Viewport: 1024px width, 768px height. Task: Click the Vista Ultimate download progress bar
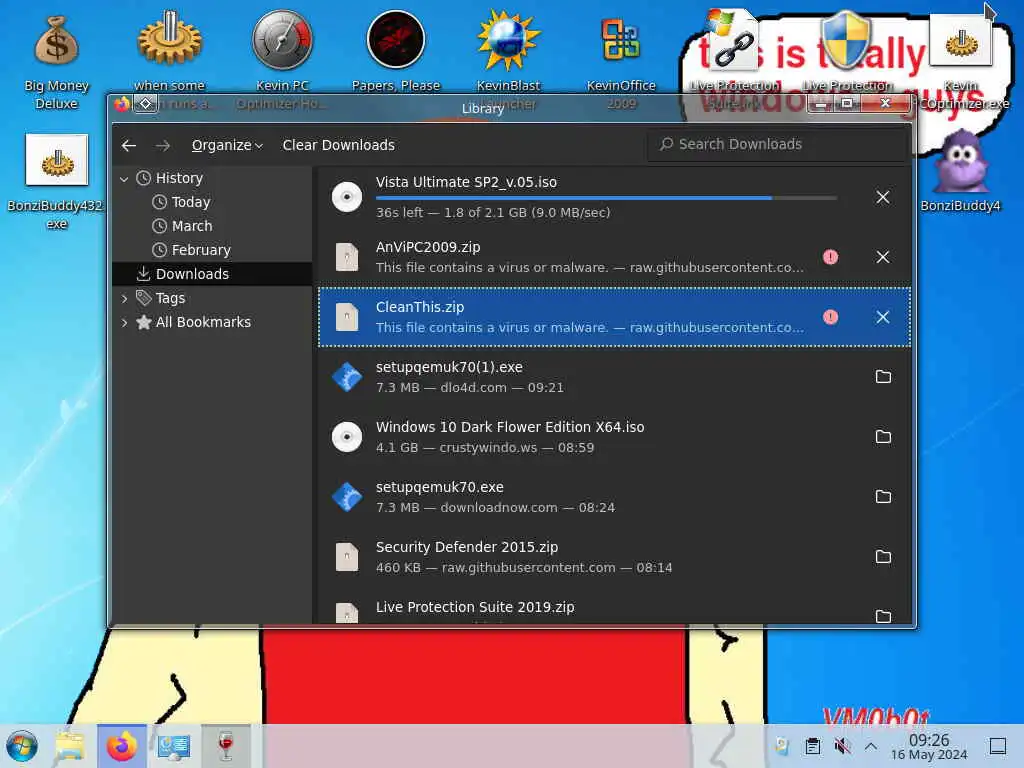pyautogui.click(x=606, y=197)
